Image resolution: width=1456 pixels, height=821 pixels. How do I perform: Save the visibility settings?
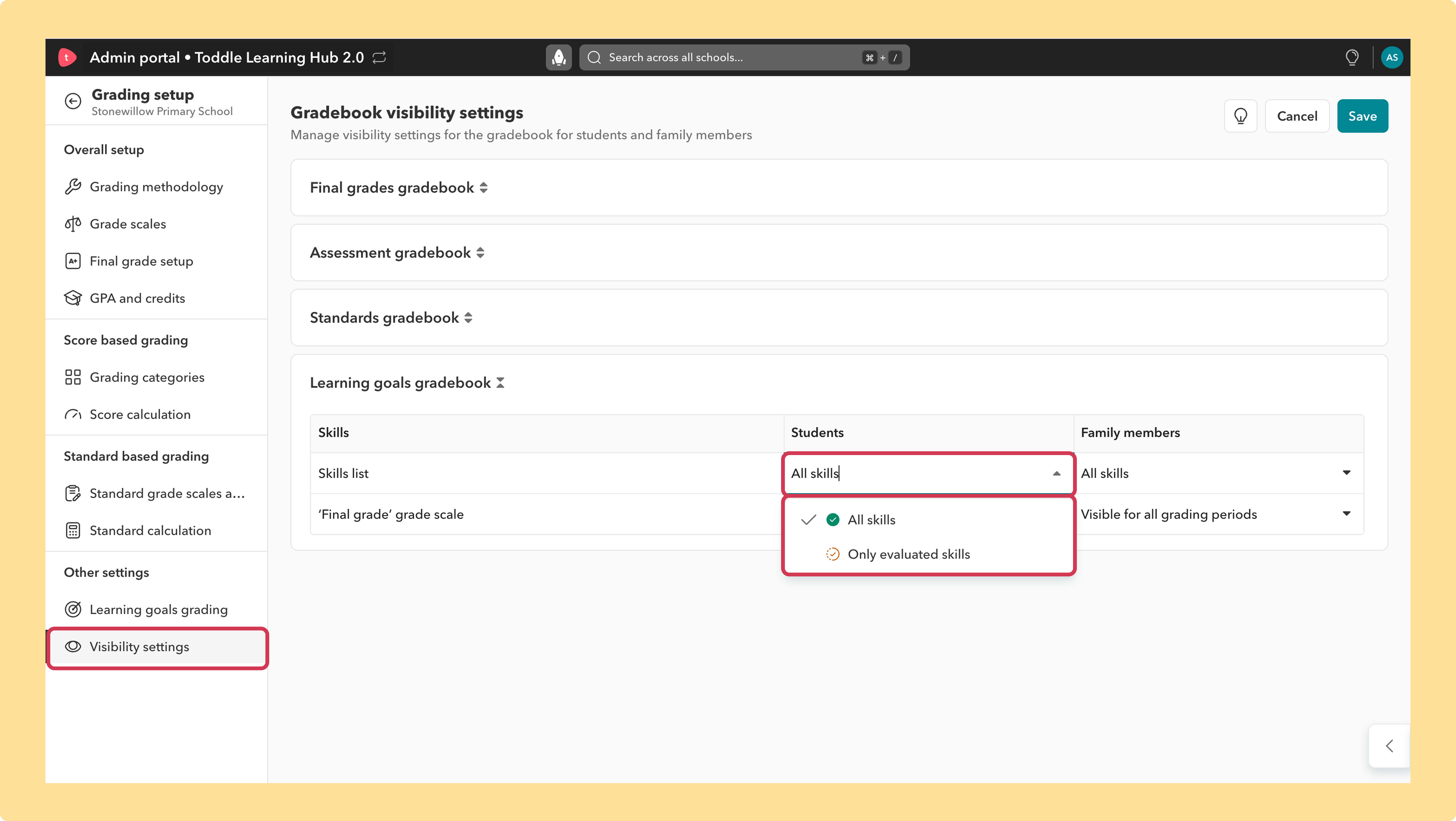pos(1362,116)
